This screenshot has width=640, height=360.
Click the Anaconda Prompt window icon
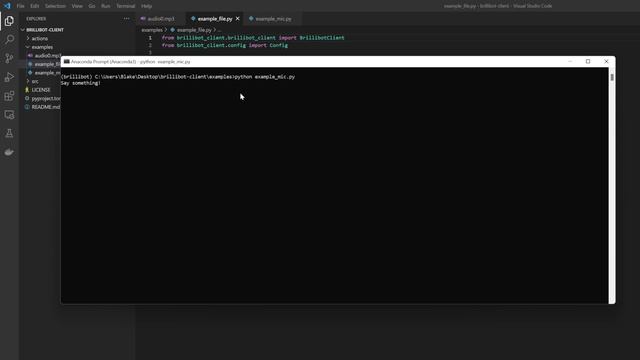(67, 62)
